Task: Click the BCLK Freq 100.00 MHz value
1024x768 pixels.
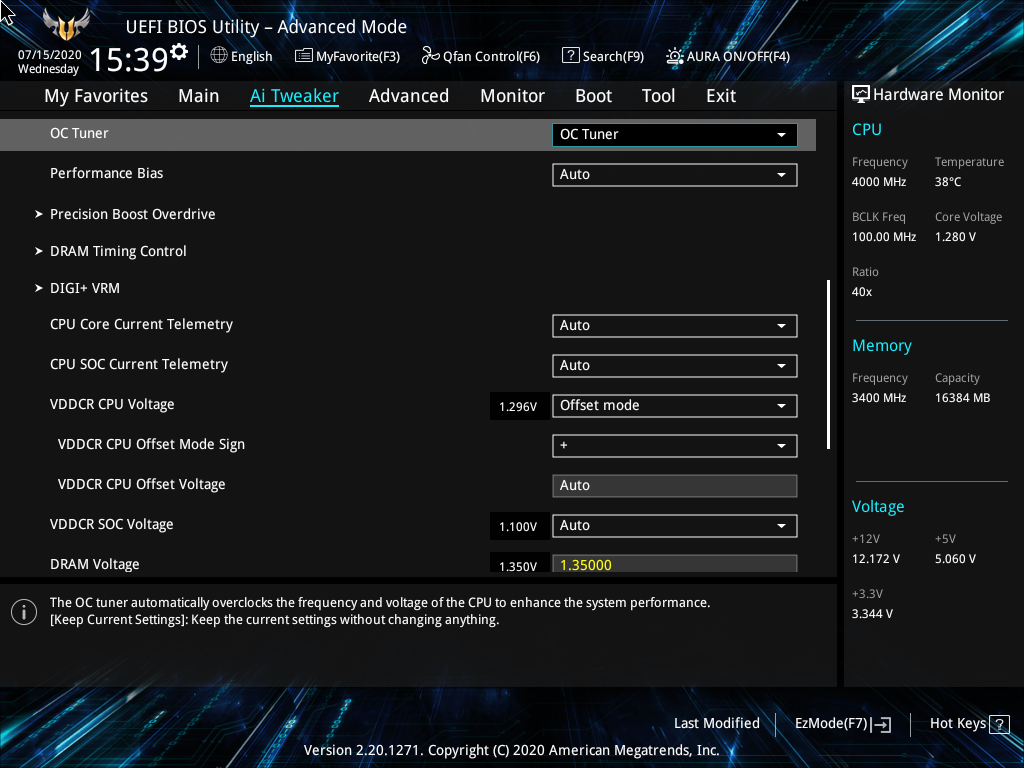Action: tap(884, 237)
